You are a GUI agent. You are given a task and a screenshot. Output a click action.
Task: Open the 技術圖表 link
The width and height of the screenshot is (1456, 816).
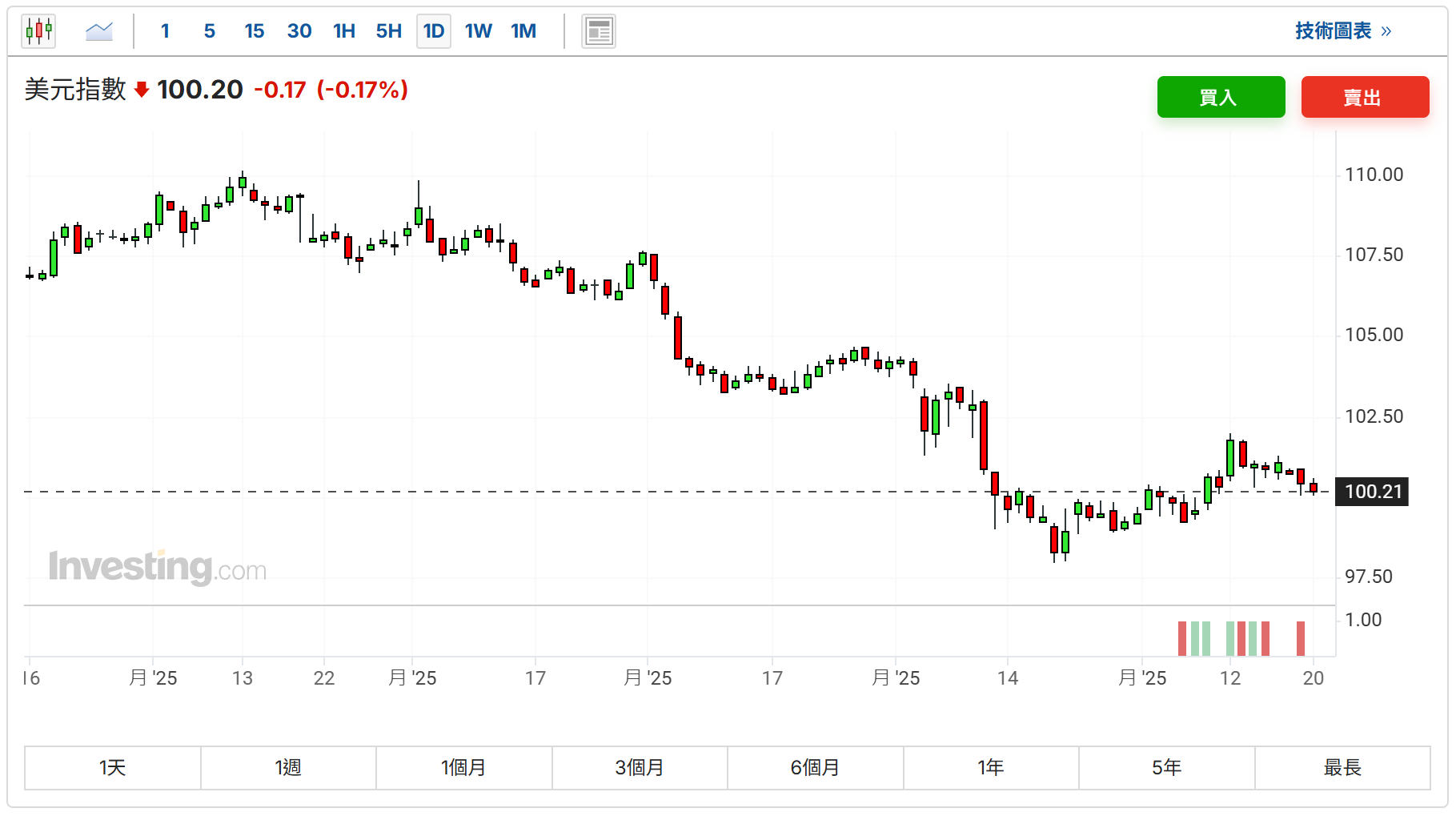click(1343, 31)
